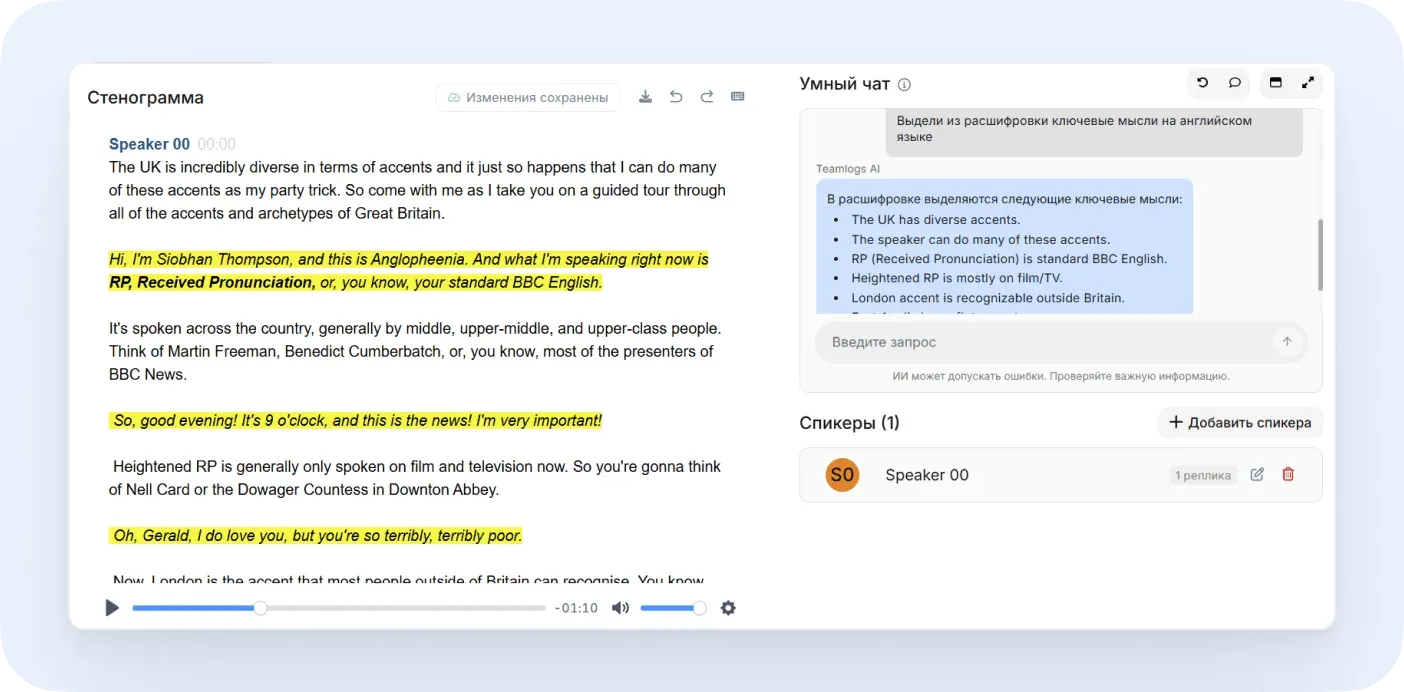Redo the transcript edit
The width and height of the screenshot is (1404, 692).
[707, 97]
